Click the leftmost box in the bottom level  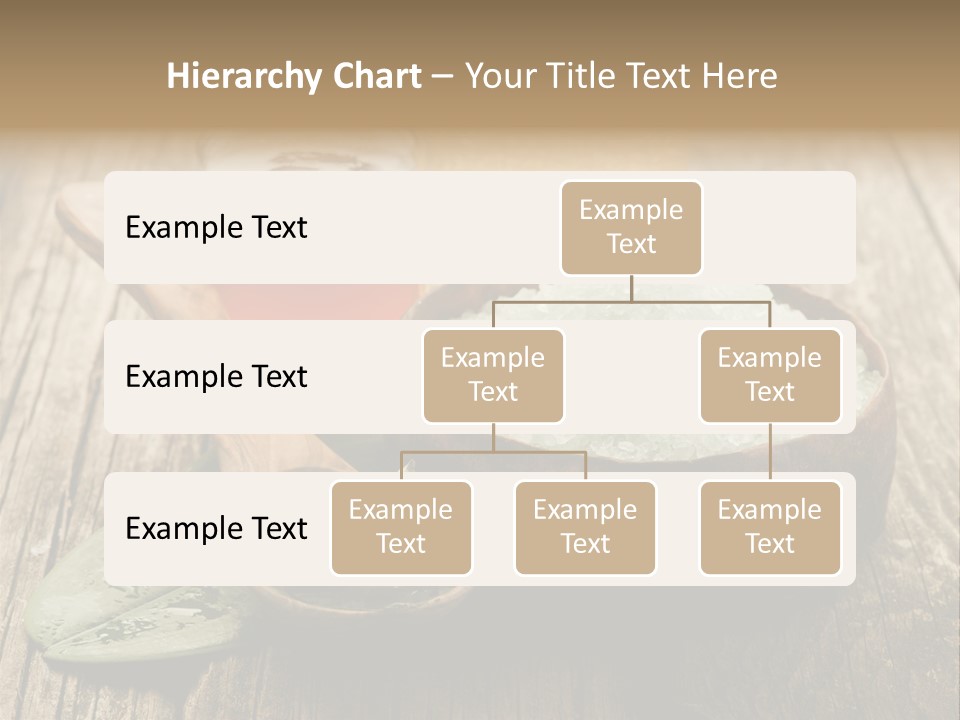(401, 527)
